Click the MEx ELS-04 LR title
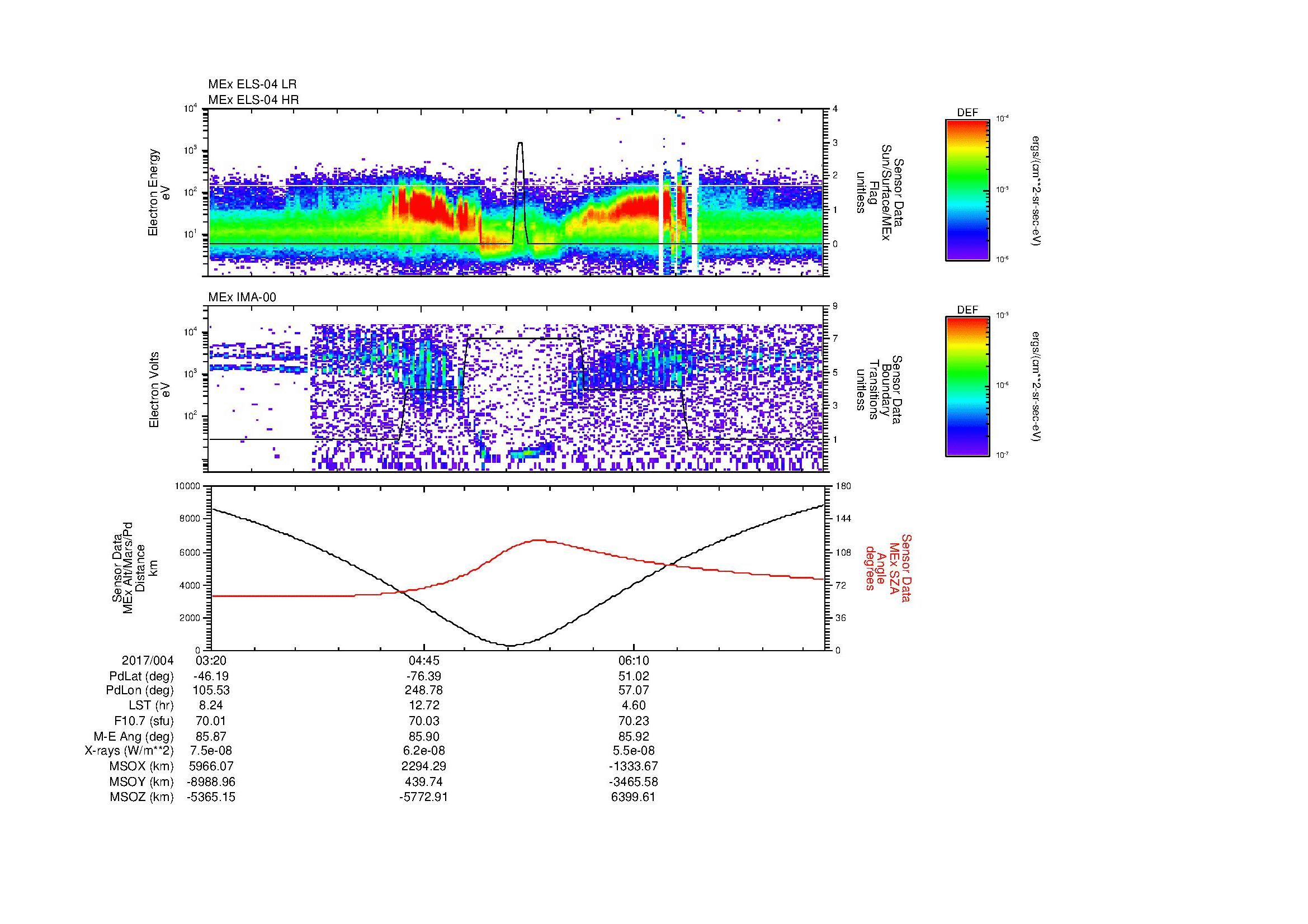This screenshot has width=1308, height=924. point(252,84)
